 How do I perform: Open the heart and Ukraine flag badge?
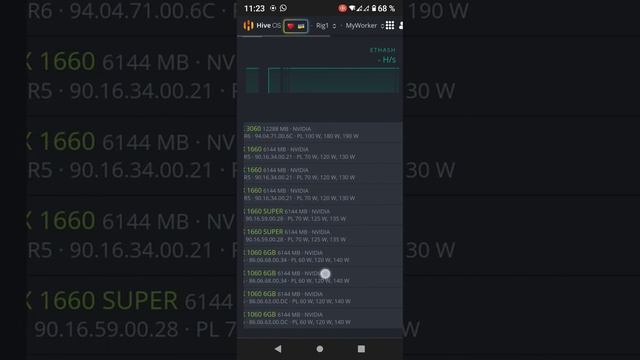(x=296, y=26)
